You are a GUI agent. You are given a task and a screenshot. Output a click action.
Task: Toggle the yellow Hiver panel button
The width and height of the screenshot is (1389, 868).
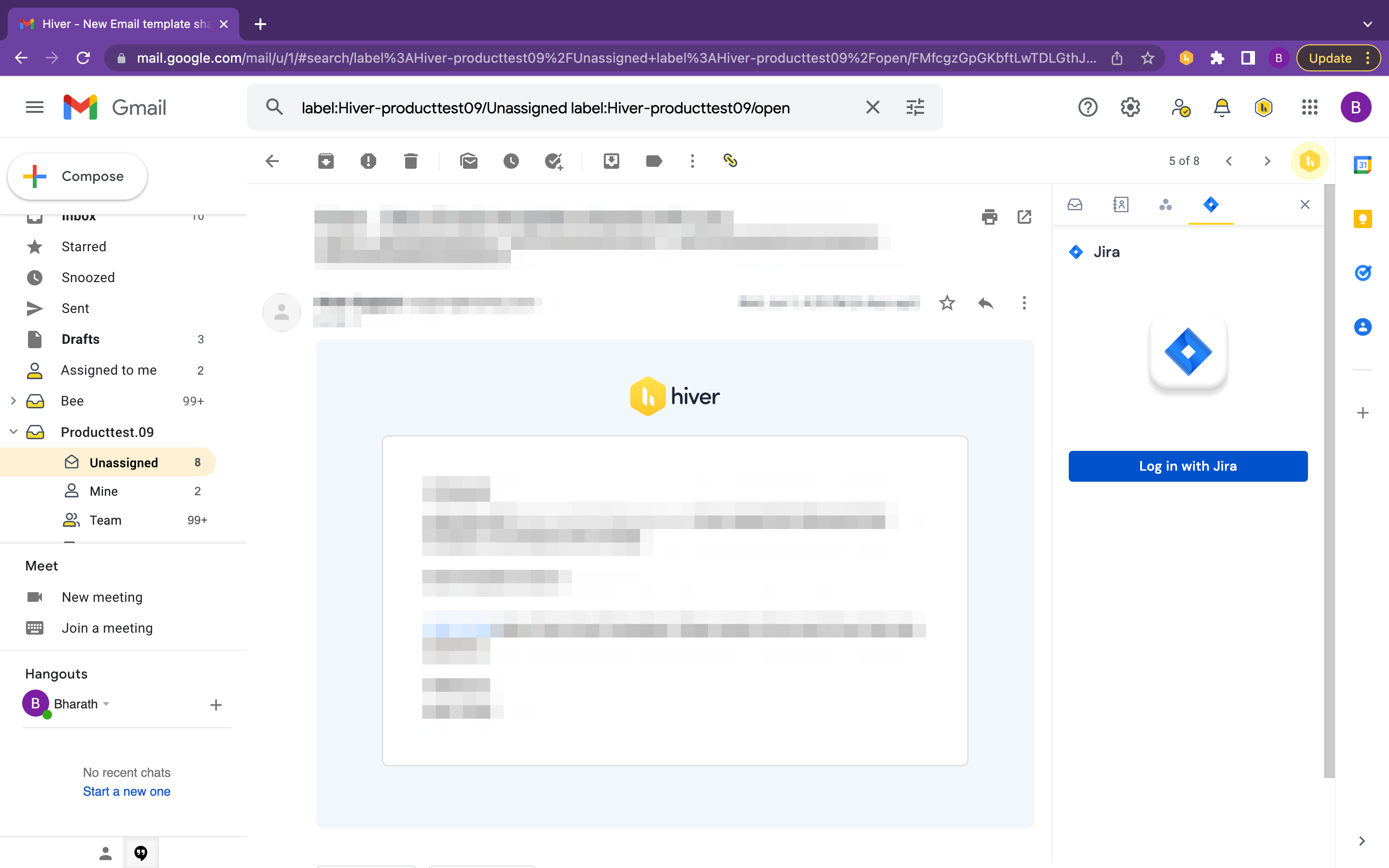pos(1310,162)
